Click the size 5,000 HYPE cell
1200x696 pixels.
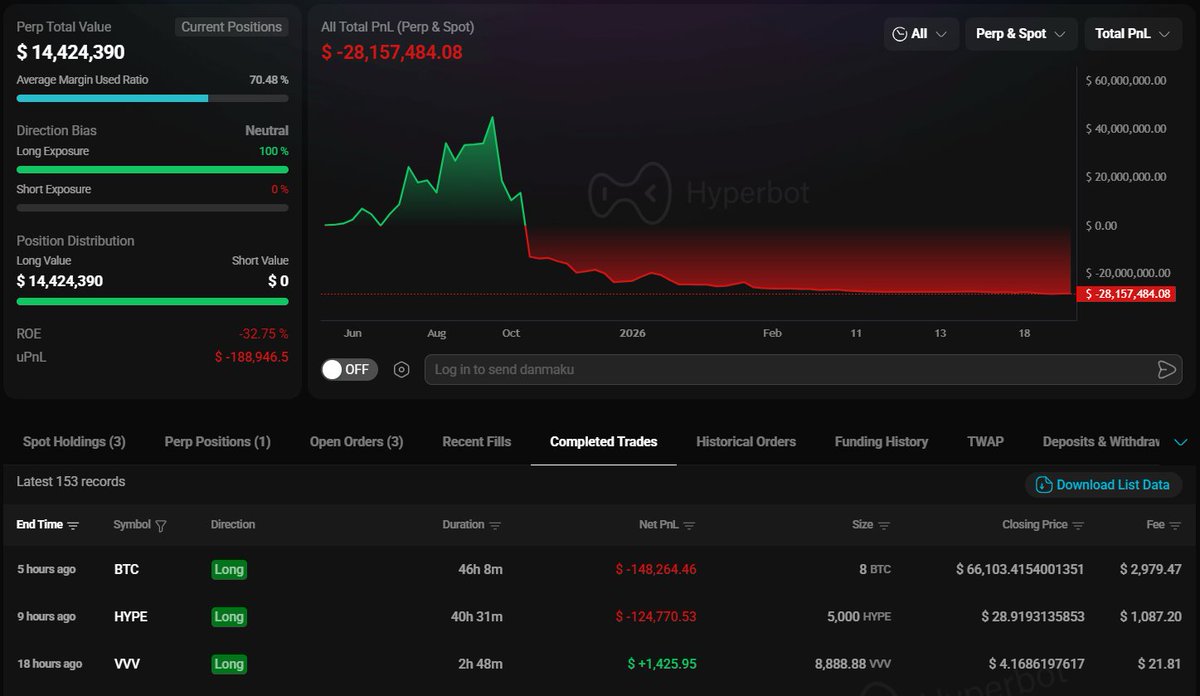pyautogui.click(x=858, y=616)
